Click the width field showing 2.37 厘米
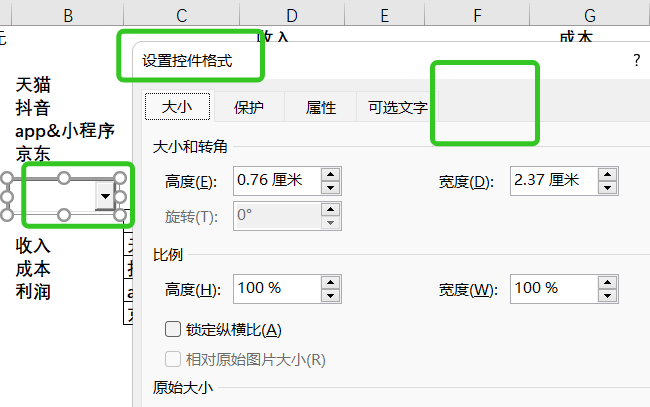 point(551,181)
